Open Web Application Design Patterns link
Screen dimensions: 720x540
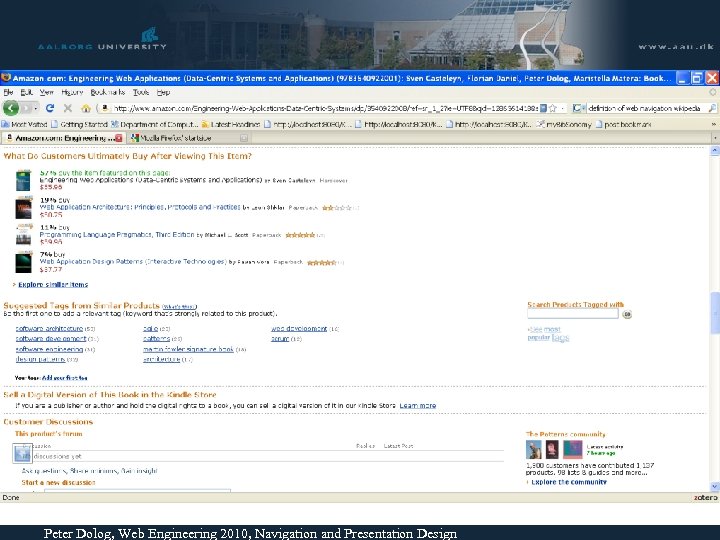133,262
